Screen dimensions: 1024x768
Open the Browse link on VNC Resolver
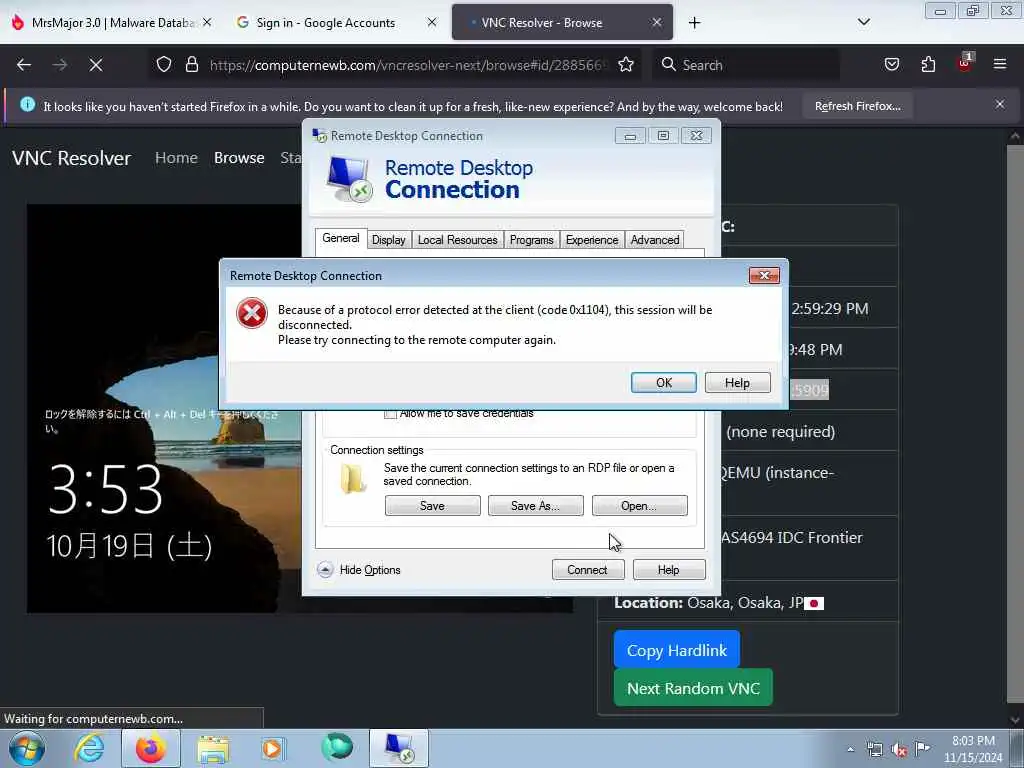[239, 158]
